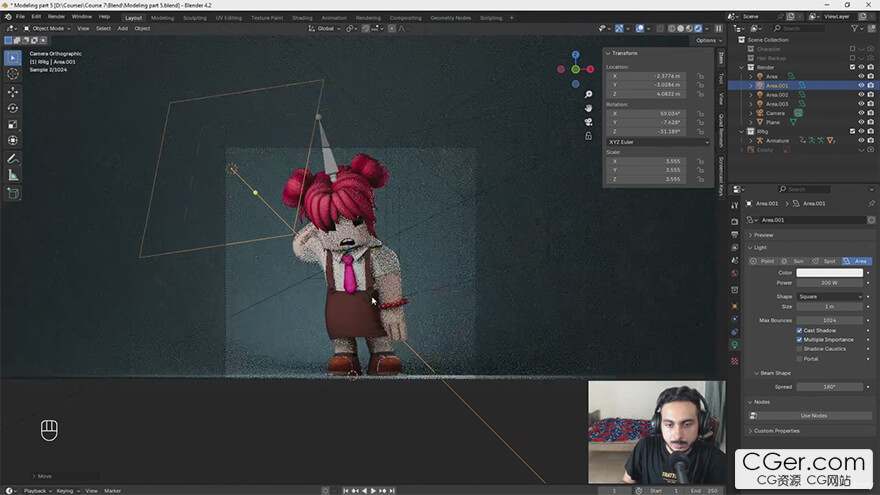Screen dimensions: 880x495
Task: Open the Scene properties tab icon
Action: coord(735,260)
